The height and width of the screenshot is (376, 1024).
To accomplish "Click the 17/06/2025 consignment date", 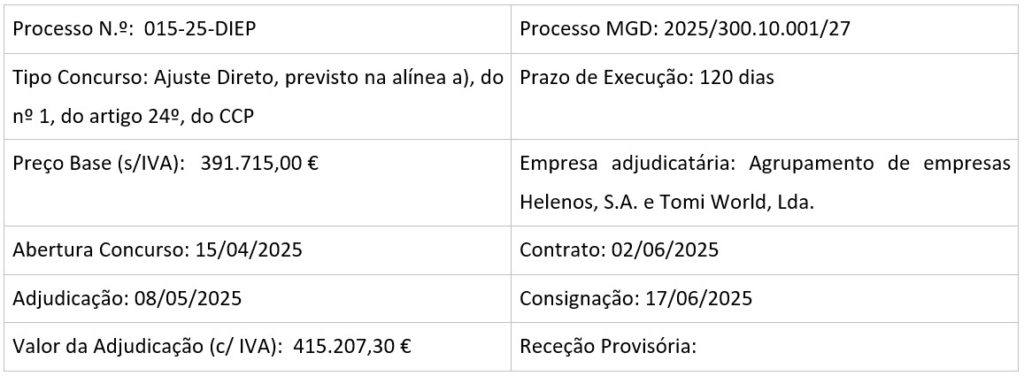I will coord(699,298).
